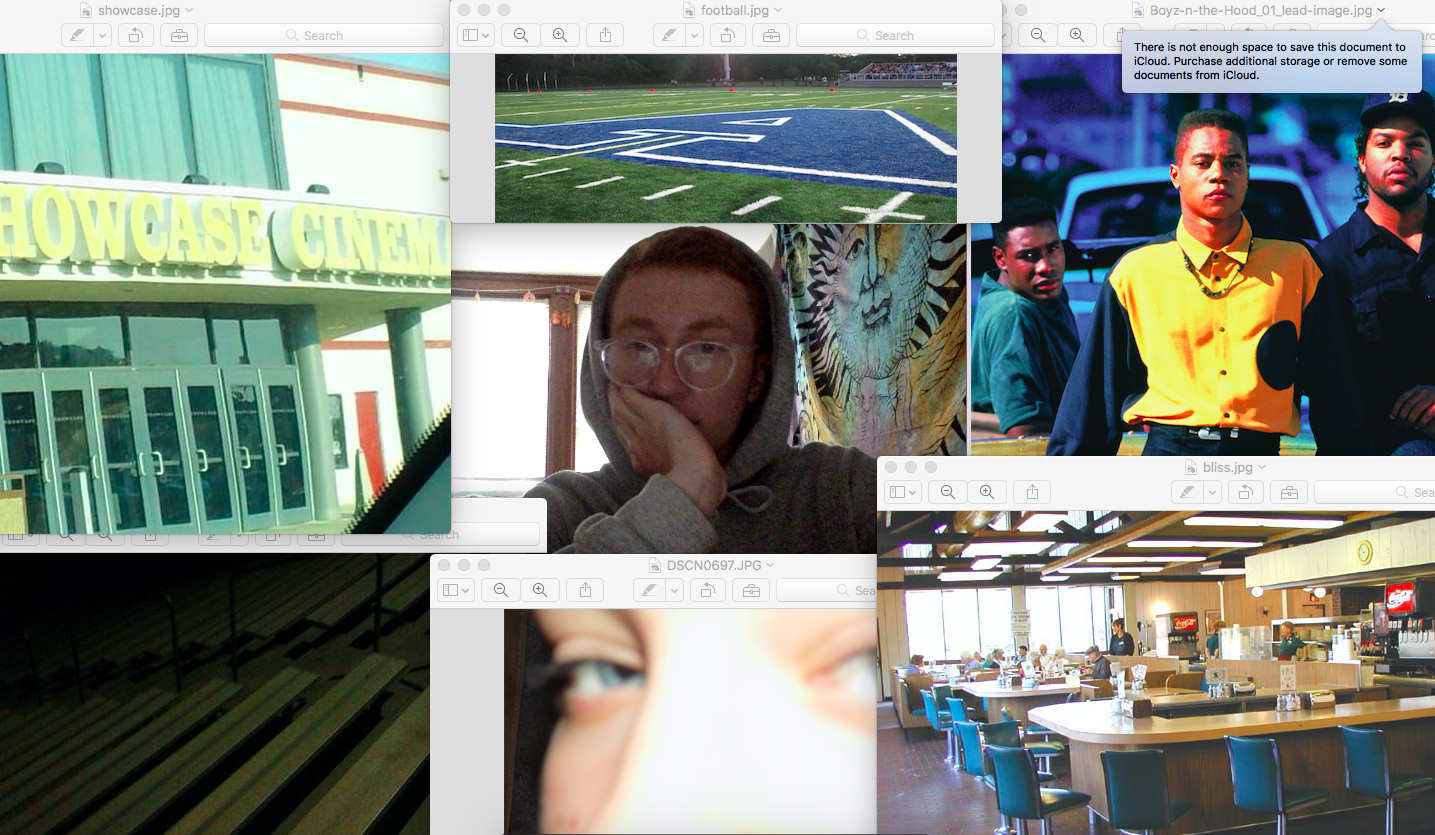
Task: Open markup dropdown arrow in bliss.jpg window
Action: click(1212, 492)
